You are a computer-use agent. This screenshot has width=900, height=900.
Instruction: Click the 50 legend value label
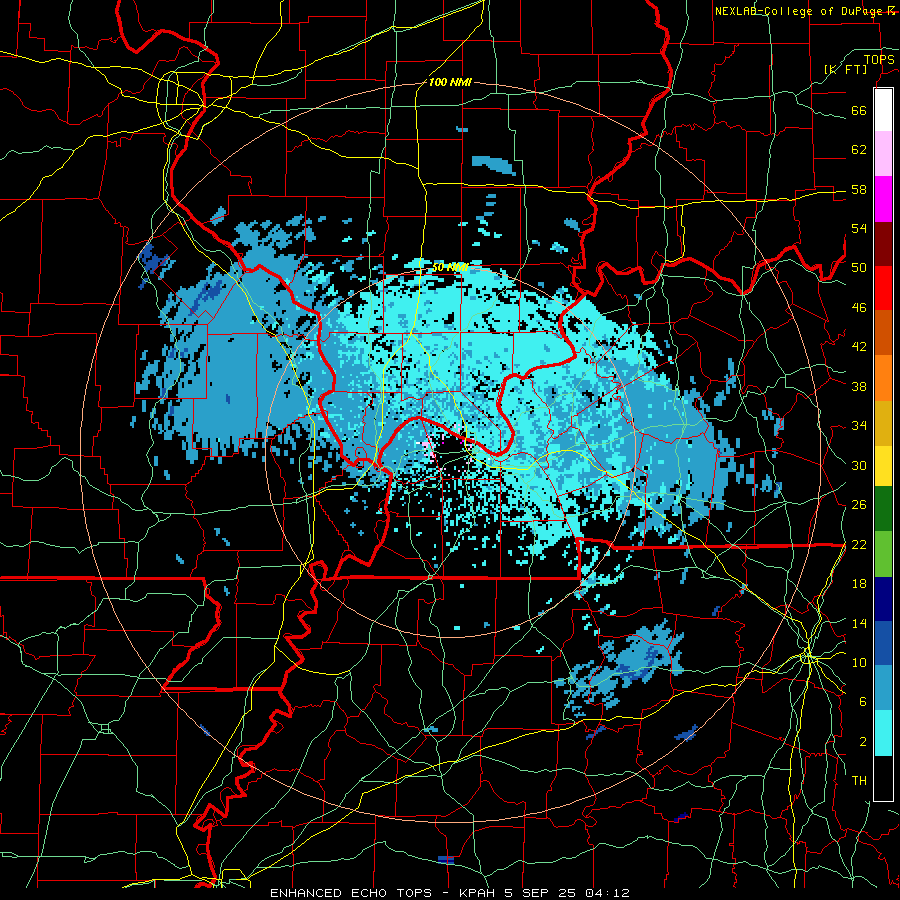click(x=859, y=268)
